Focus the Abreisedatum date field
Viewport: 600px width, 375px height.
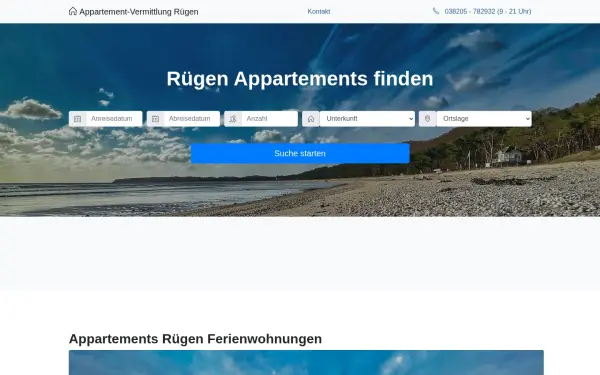coord(192,119)
